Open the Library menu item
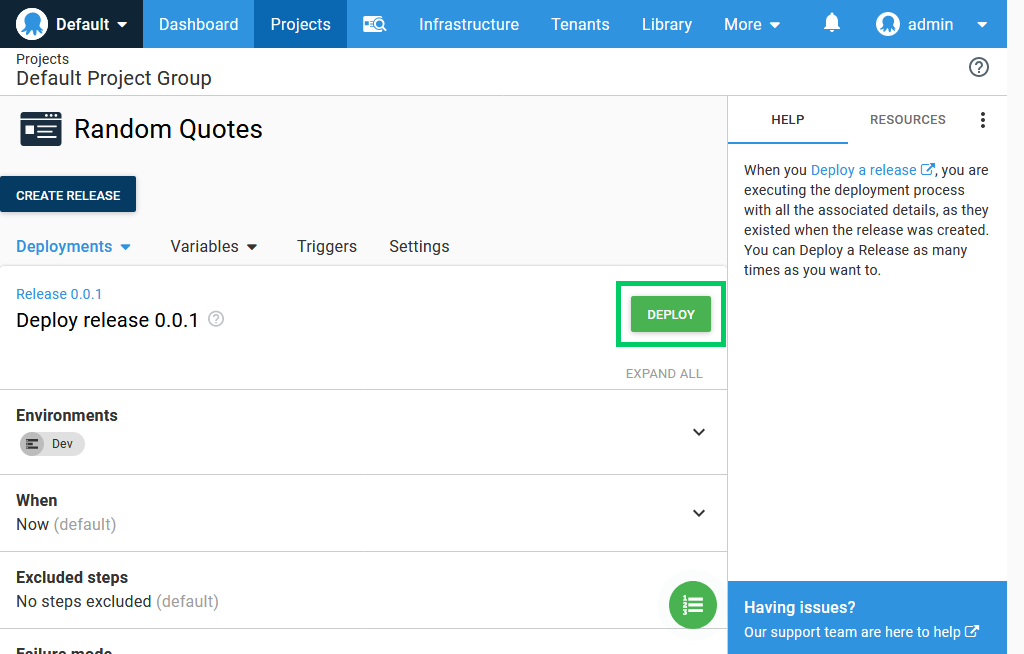Screen dimensions: 1024x654 pyautogui.click(x=667, y=24)
